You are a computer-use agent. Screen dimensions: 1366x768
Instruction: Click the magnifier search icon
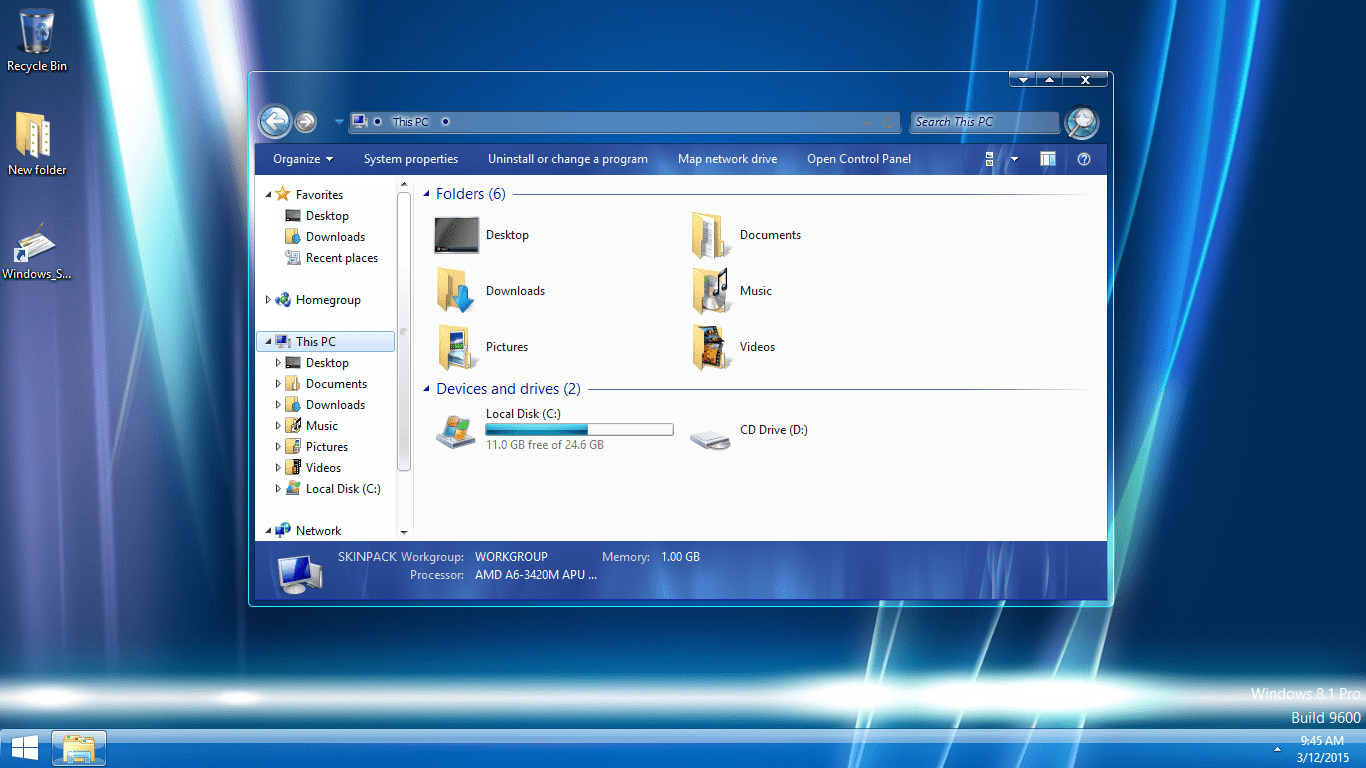coord(1081,122)
